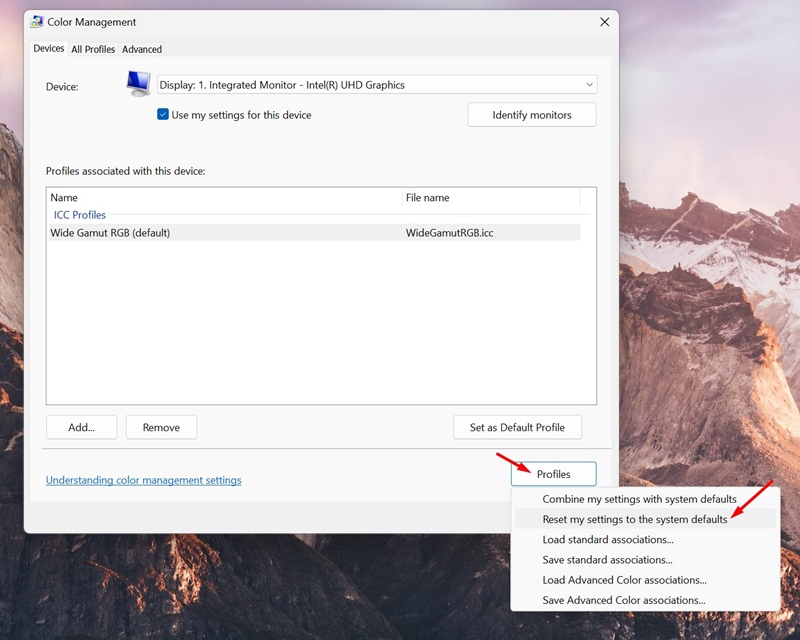Click the Remove button

pyautogui.click(x=161, y=427)
